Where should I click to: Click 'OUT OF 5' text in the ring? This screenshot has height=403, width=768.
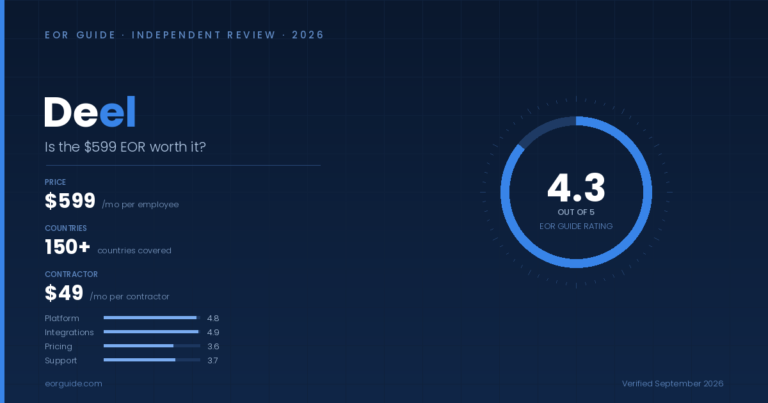(x=576, y=212)
